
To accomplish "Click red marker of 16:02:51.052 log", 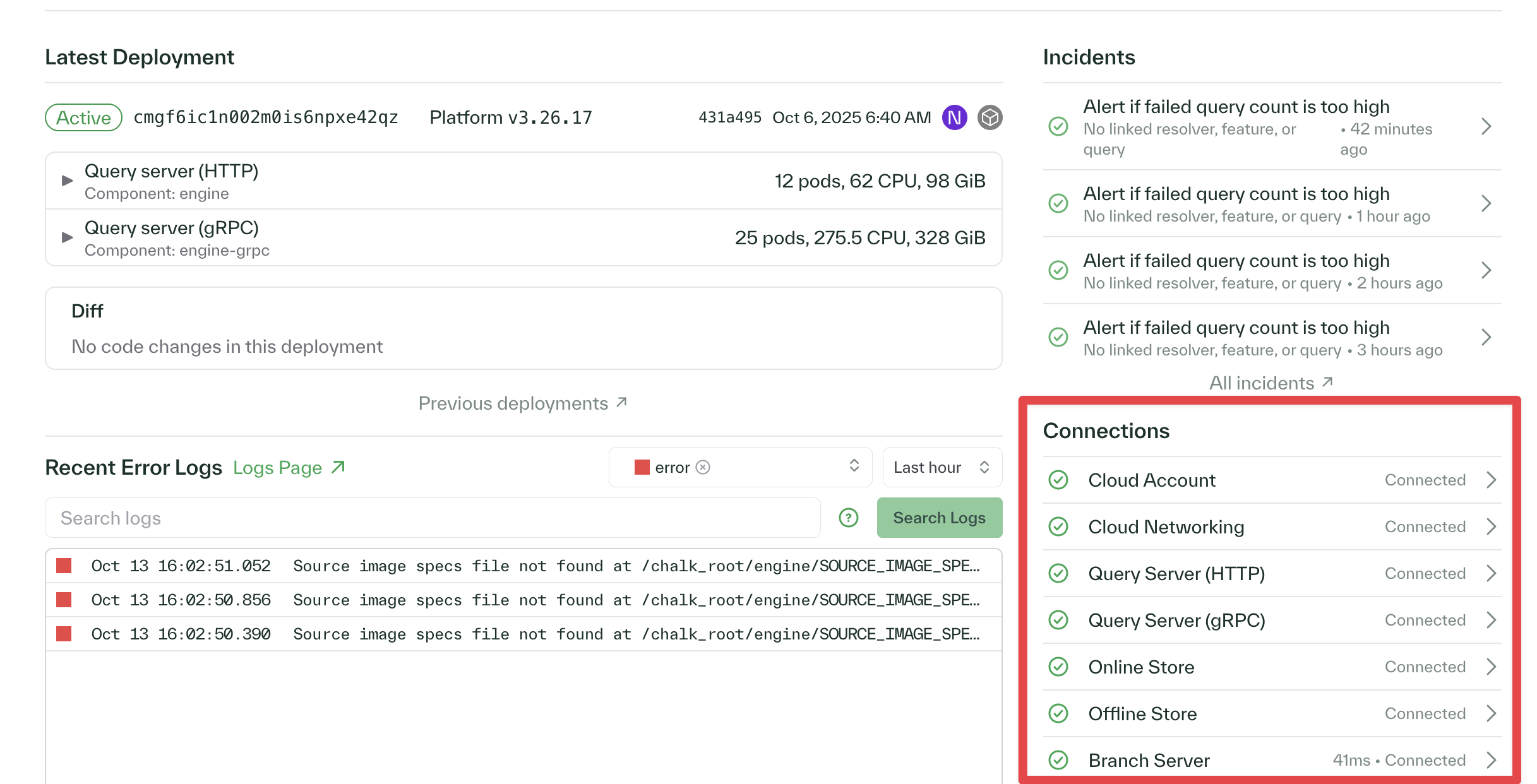I will 64,566.
